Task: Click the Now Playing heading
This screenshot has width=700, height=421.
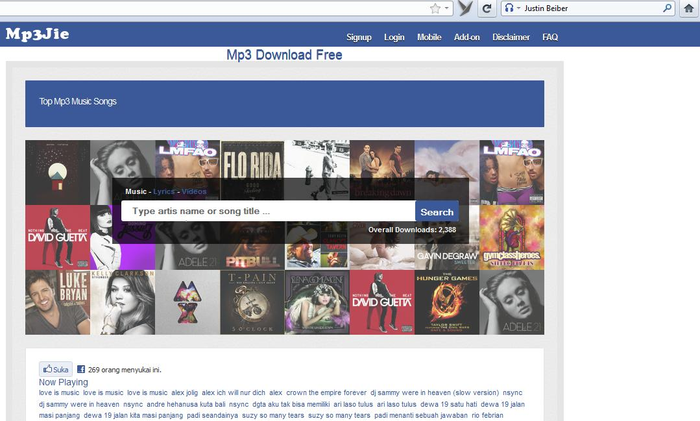Action: pyautogui.click(x=63, y=382)
